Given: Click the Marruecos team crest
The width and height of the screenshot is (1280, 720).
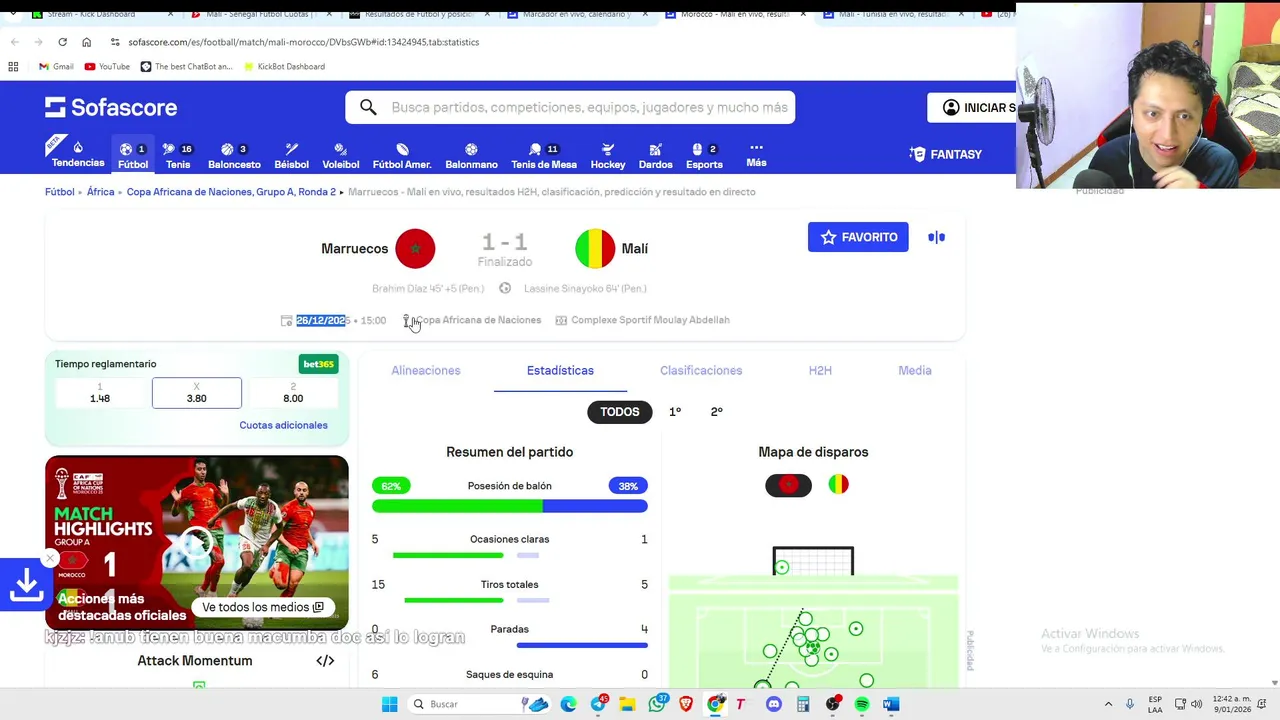Looking at the screenshot, I should (x=415, y=249).
